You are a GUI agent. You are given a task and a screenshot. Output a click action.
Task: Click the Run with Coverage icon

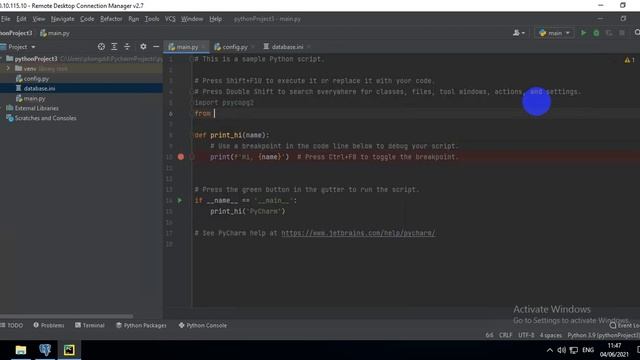tap(609, 33)
